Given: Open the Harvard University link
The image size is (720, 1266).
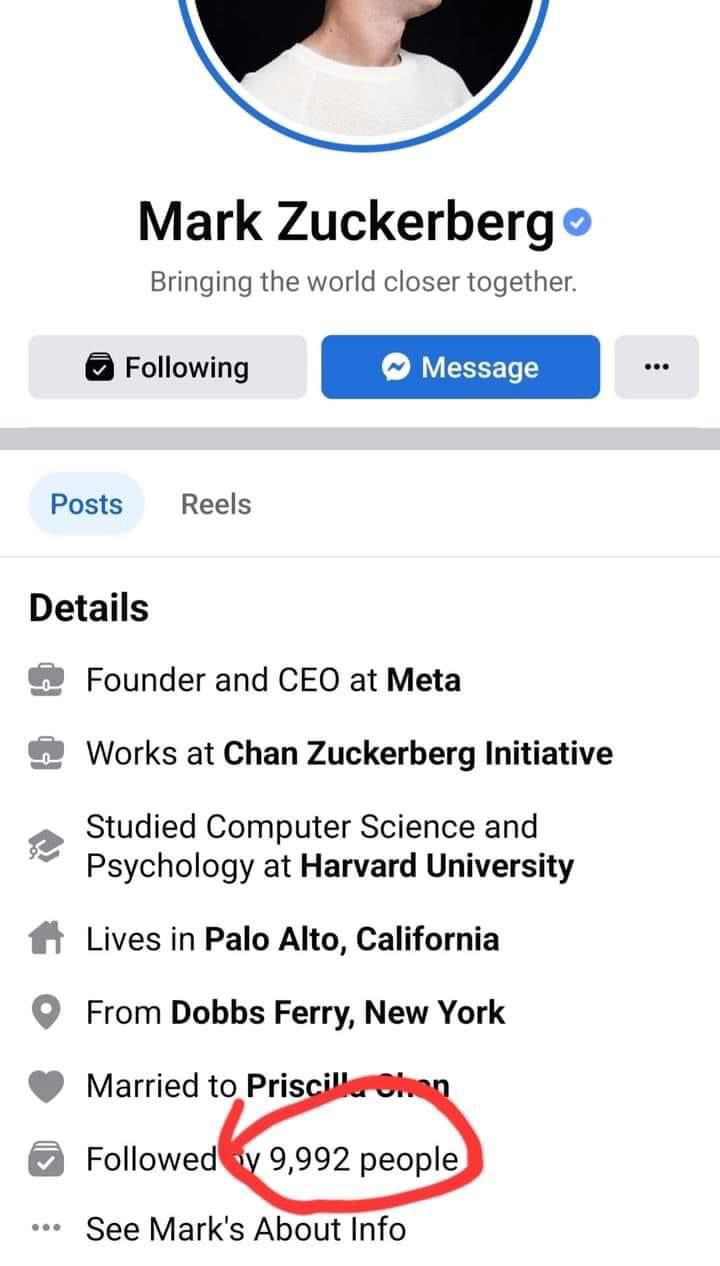Looking at the screenshot, I should tap(437, 866).
